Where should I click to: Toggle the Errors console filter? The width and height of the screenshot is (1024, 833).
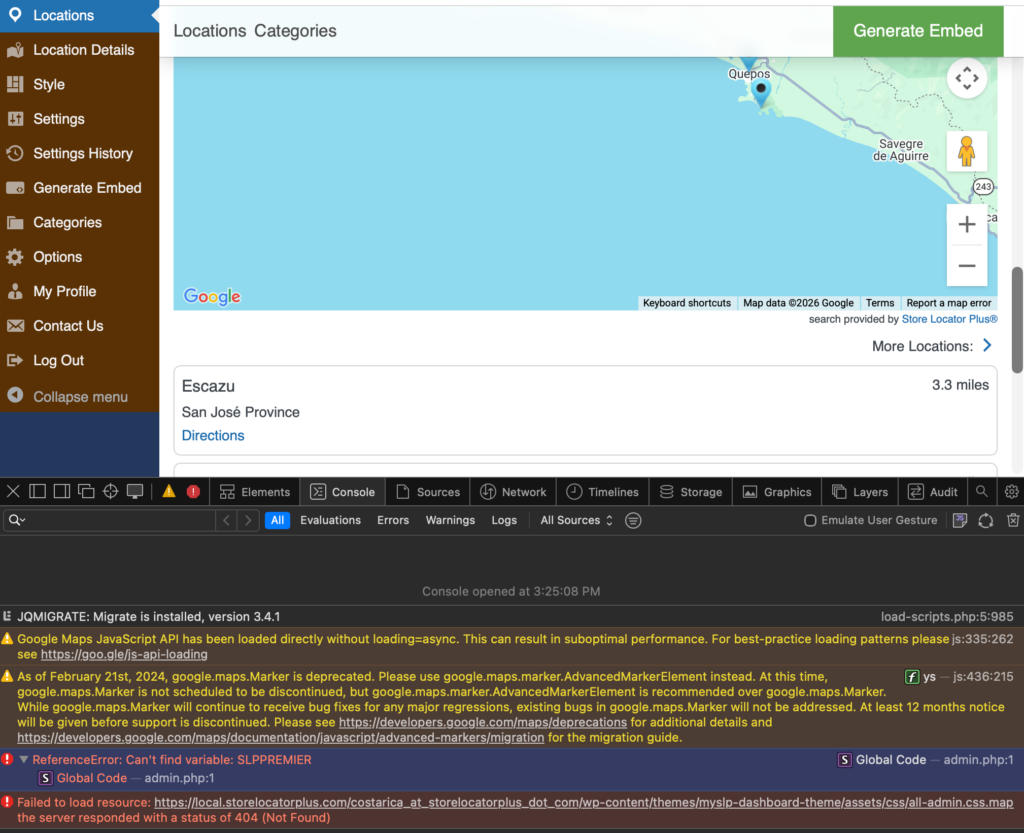pyautogui.click(x=393, y=520)
